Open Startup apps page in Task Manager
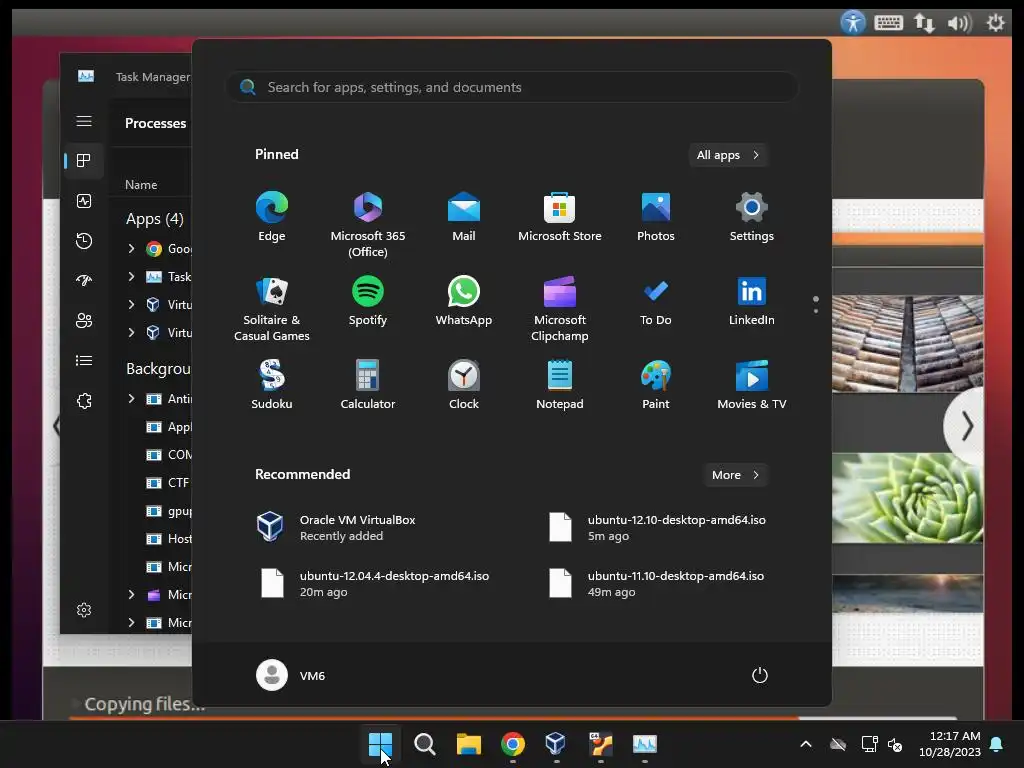The image size is (1024, 768). [84, 281]
